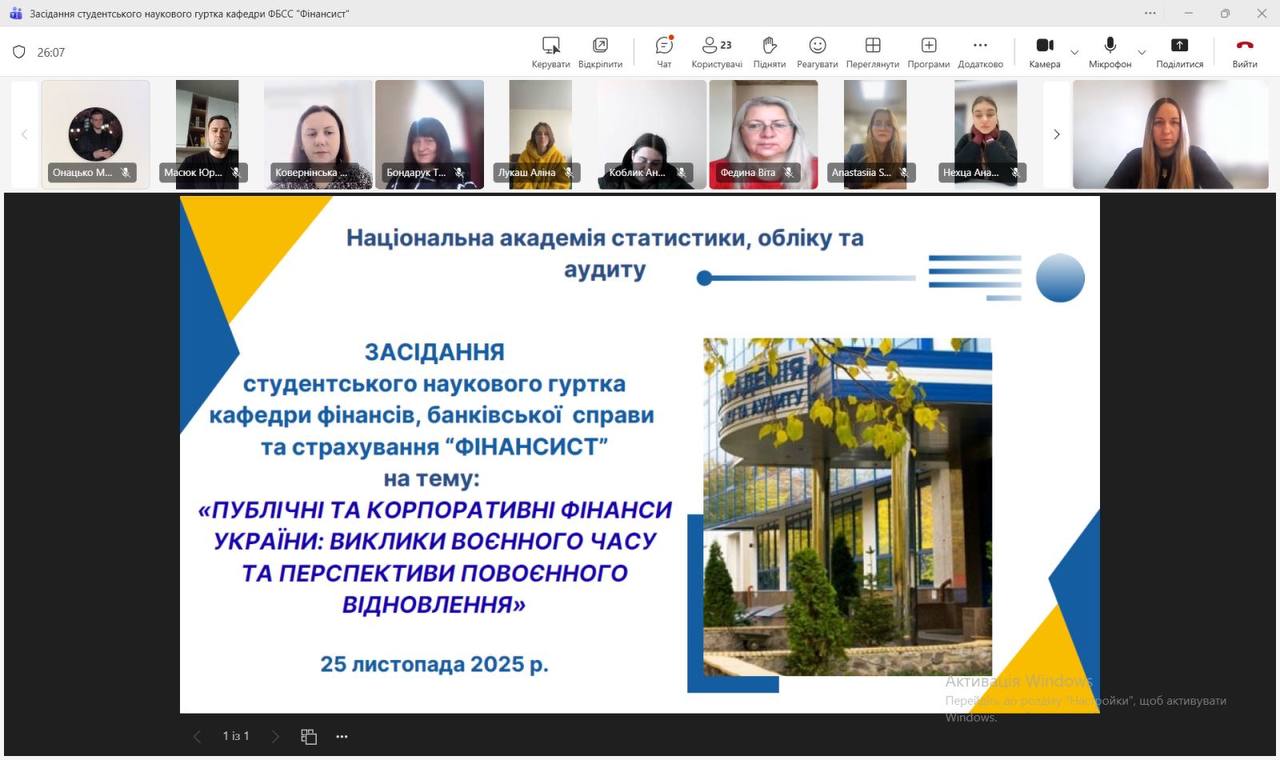
Task: Open the Додатково more actions menu
Action: 980,51
